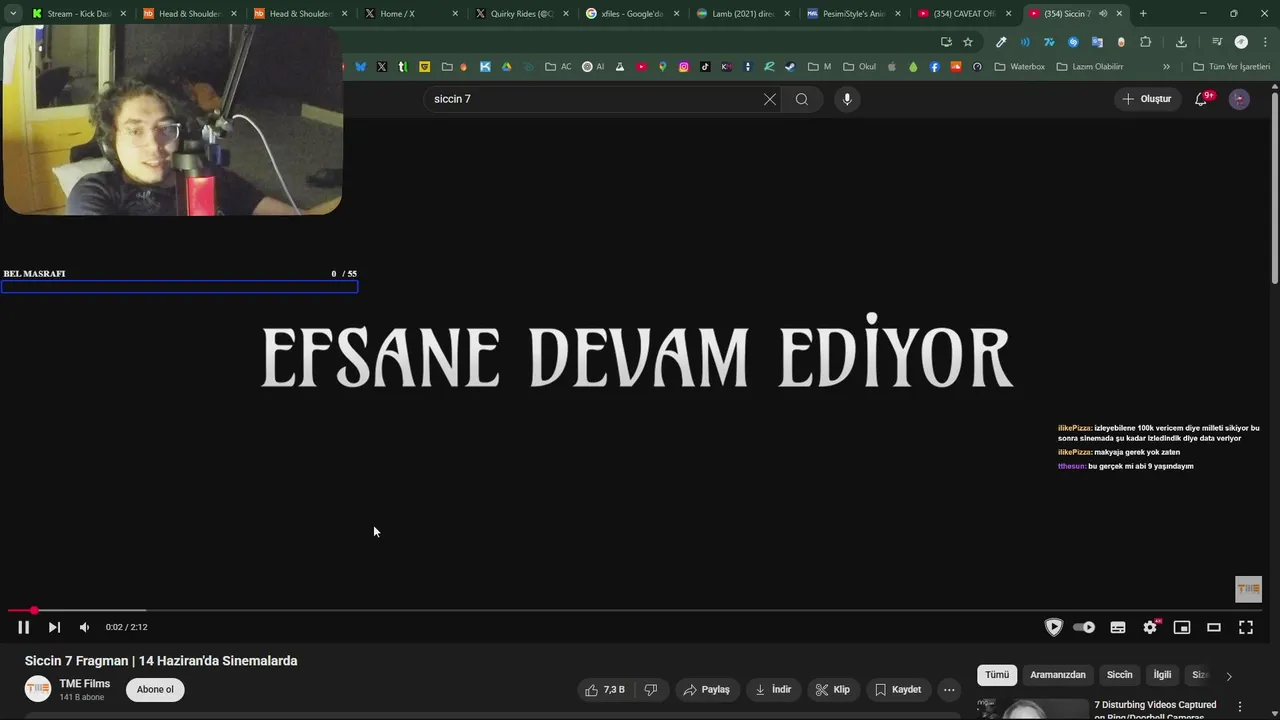Like the video with 7,3 B likes

pyautogui.click(x=605, y=690)
